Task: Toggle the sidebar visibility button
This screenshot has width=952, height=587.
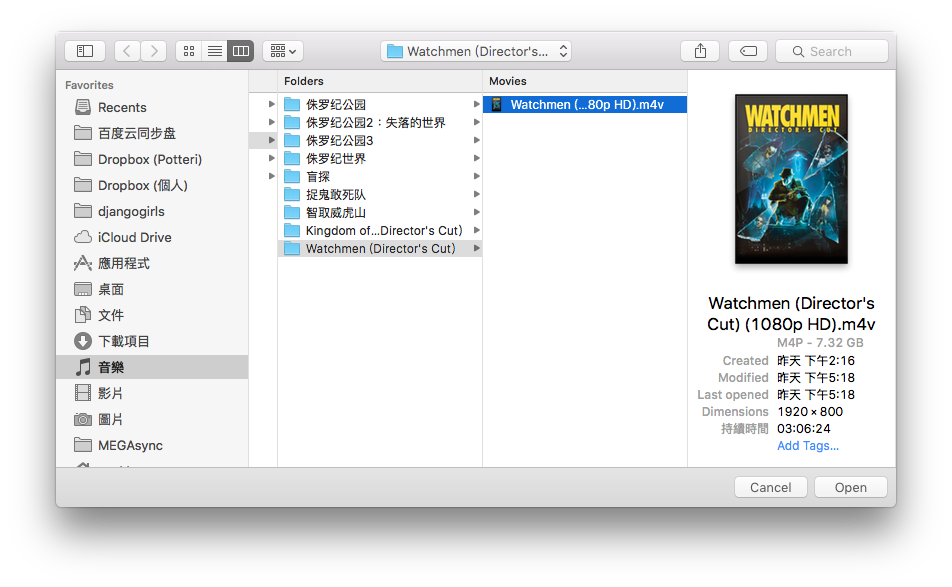Action: [x=85, y=51]
